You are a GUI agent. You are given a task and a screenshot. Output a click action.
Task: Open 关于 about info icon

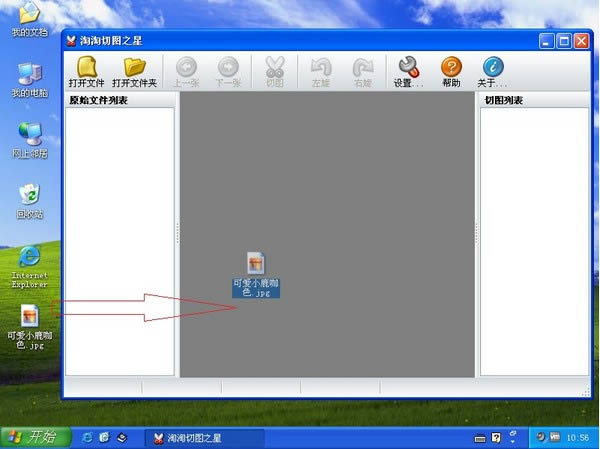(492, 72)
